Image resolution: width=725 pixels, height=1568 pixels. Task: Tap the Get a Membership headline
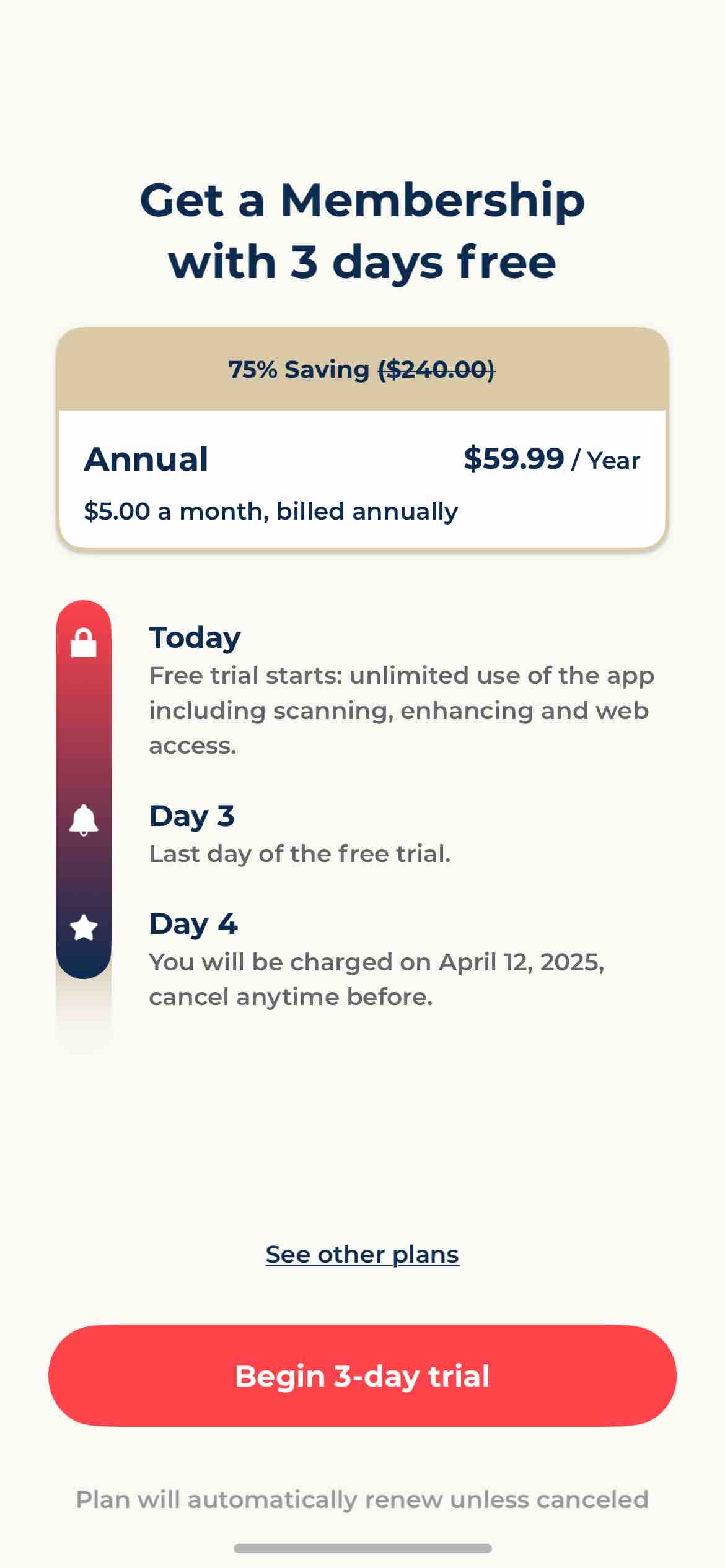point(362,230)
